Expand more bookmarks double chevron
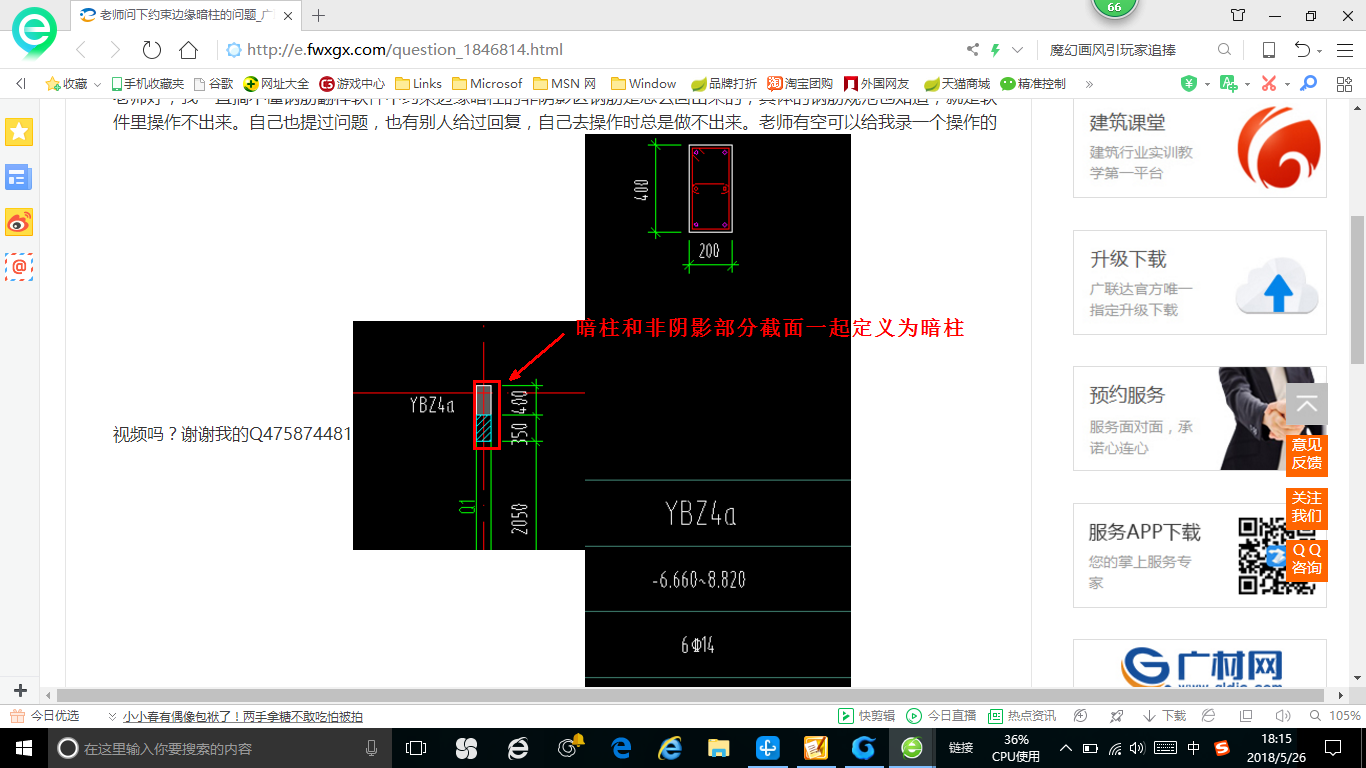Image resolution: width=1366 pixels, height=768 pixels. [1089, 84]
